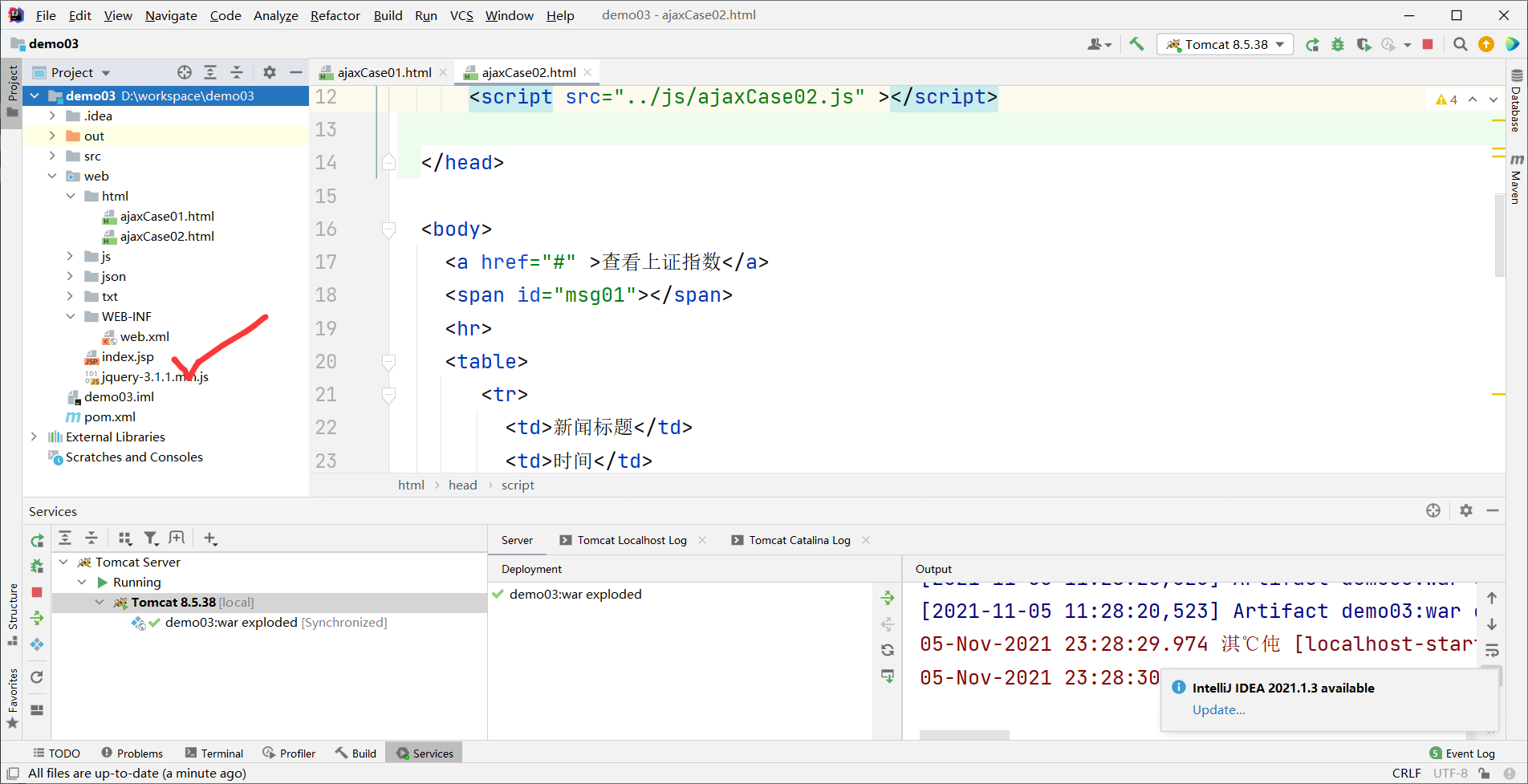1528x784 pixels.
Task: Toggle the TODO tool window
Action: [x=55, y=753]
